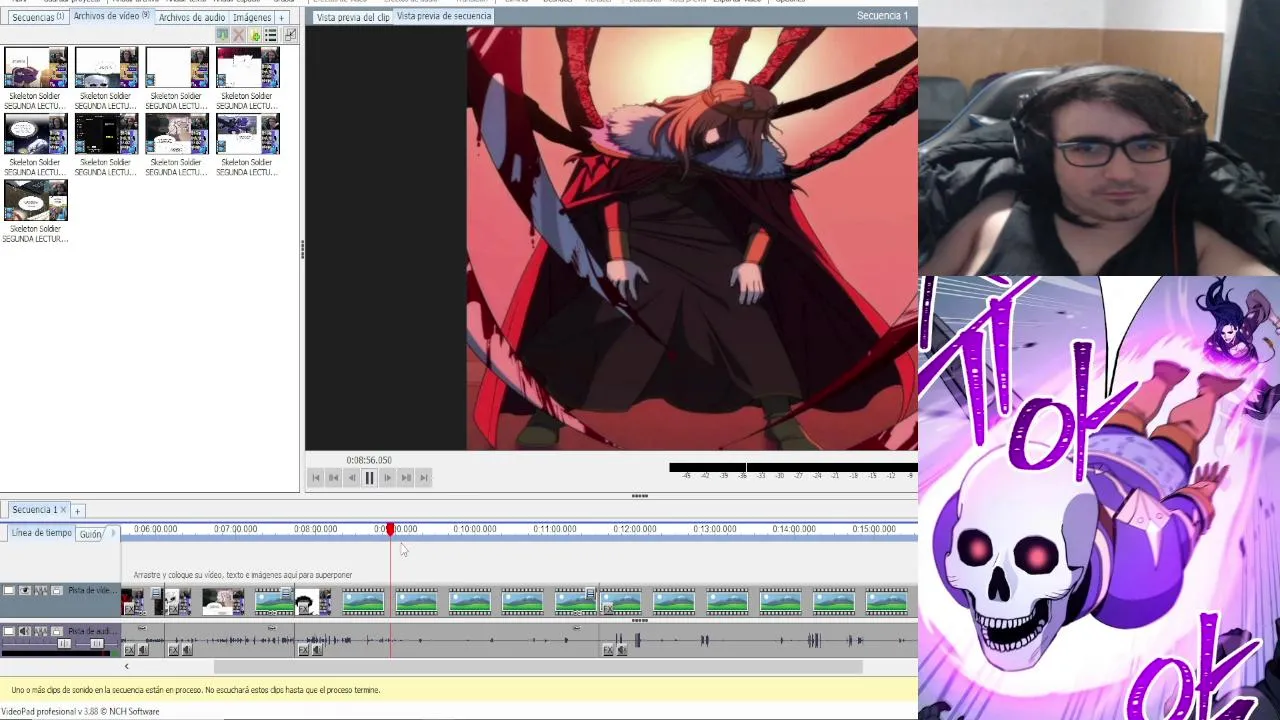This screenshot has width=1280, height=720.
Task: Switch to Vista previa del clip tab
Action: pos(352,17)
